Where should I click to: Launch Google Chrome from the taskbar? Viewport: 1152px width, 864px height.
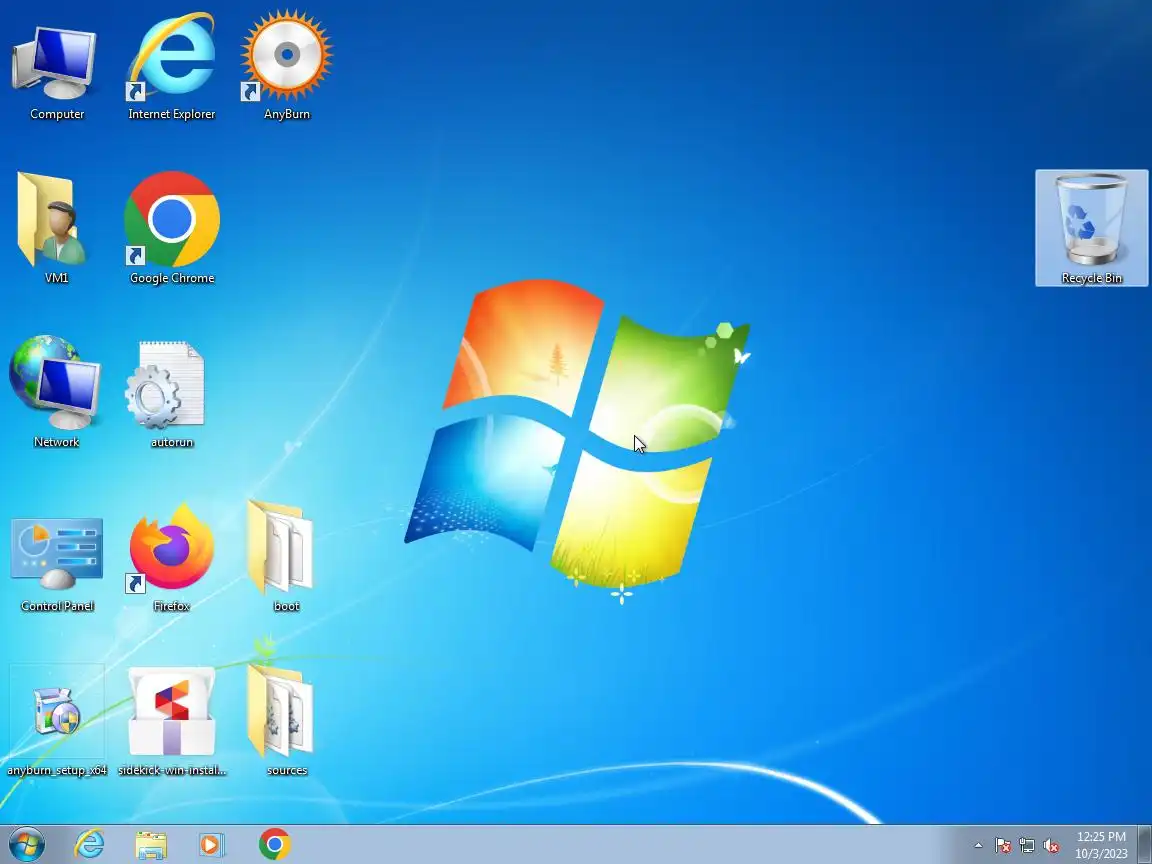[274, 844]
